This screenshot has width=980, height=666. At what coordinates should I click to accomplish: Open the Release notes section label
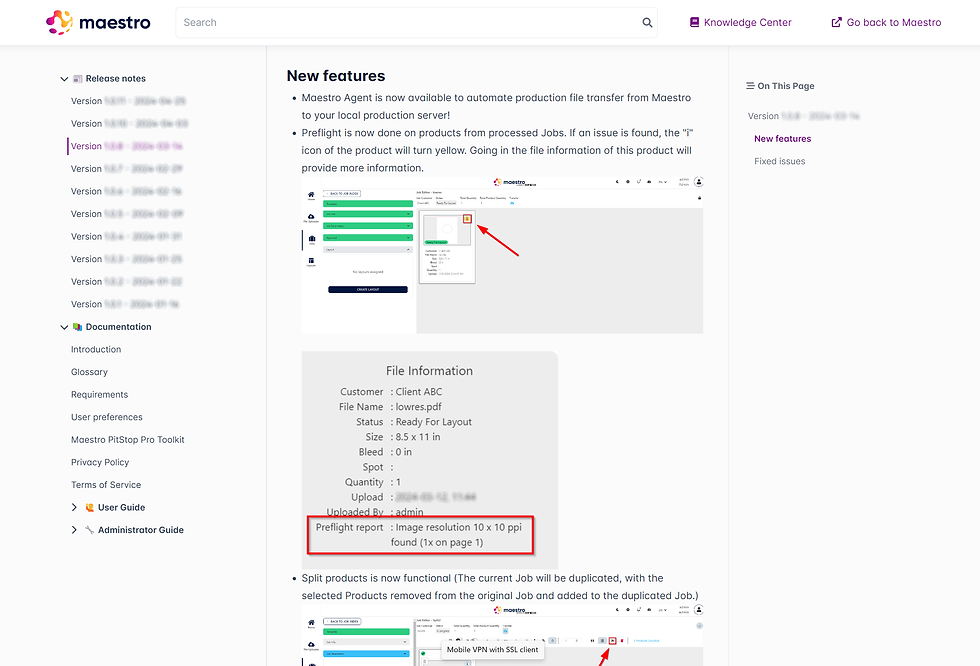(x=116, y=79)
